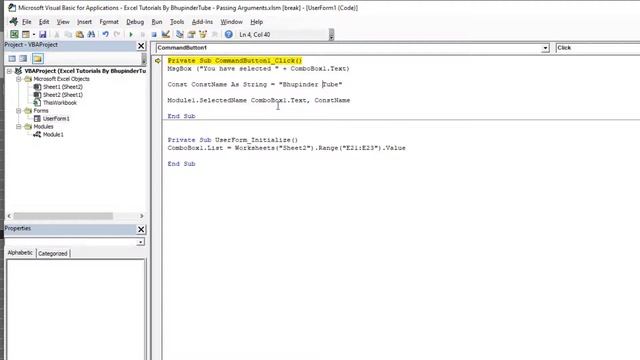Viewport: 640px width, 360px height.
Task: Open the Window menu
Action: tap(231, 22)
